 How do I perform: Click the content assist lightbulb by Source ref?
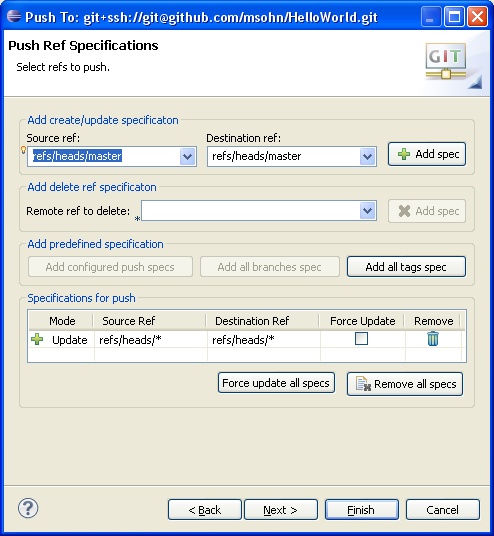pos(24,150)
